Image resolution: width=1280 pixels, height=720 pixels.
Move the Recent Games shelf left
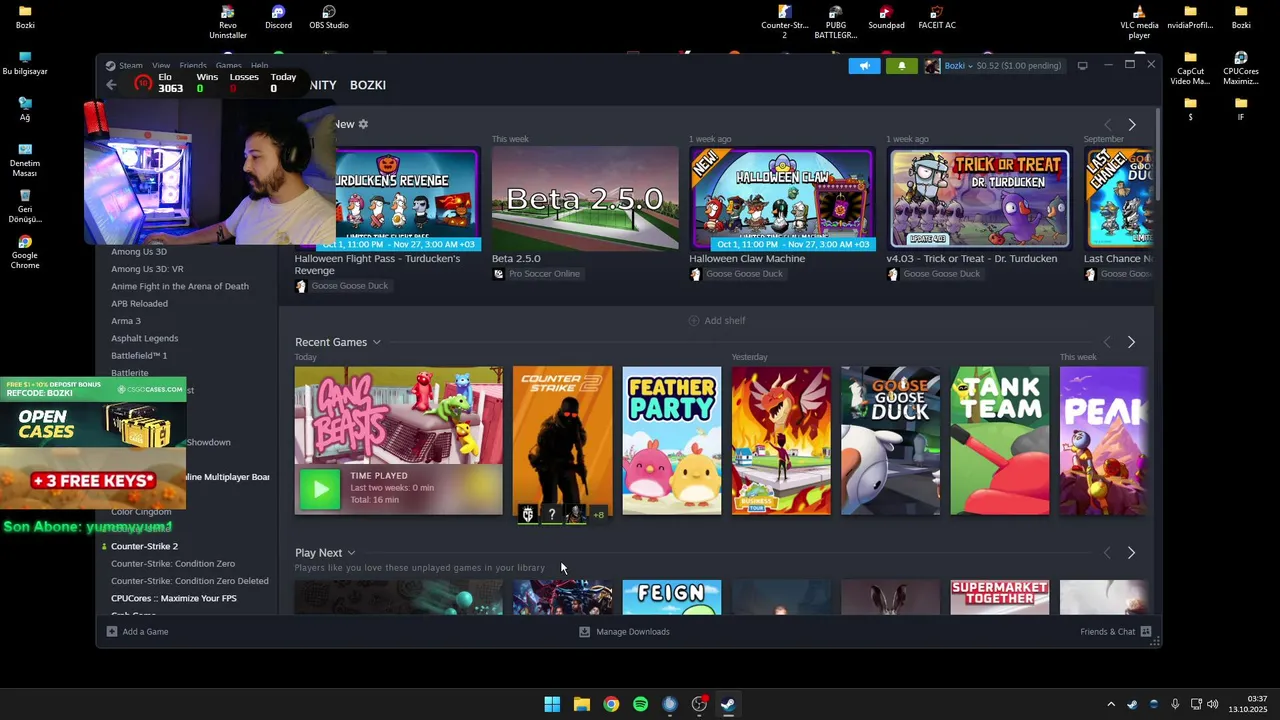(x=1107, y=342)
